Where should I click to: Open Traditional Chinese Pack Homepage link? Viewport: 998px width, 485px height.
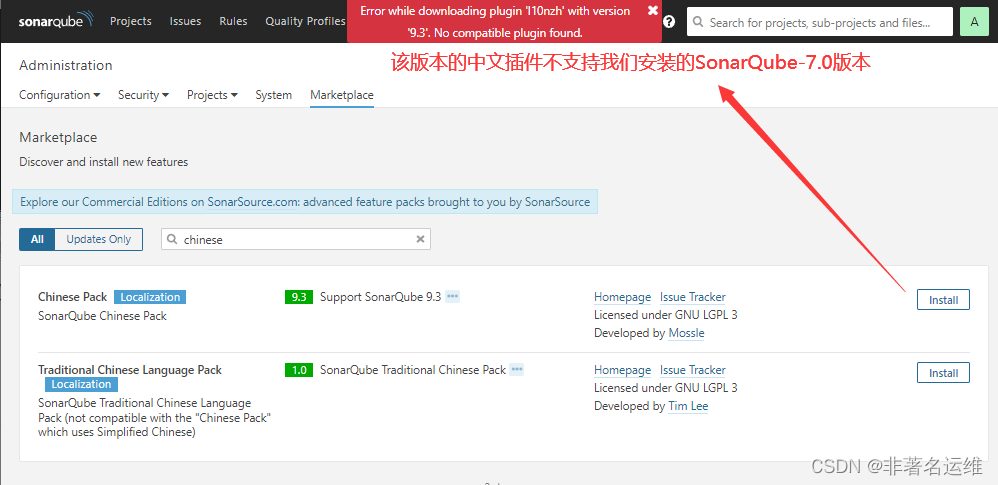pos(622,370)
